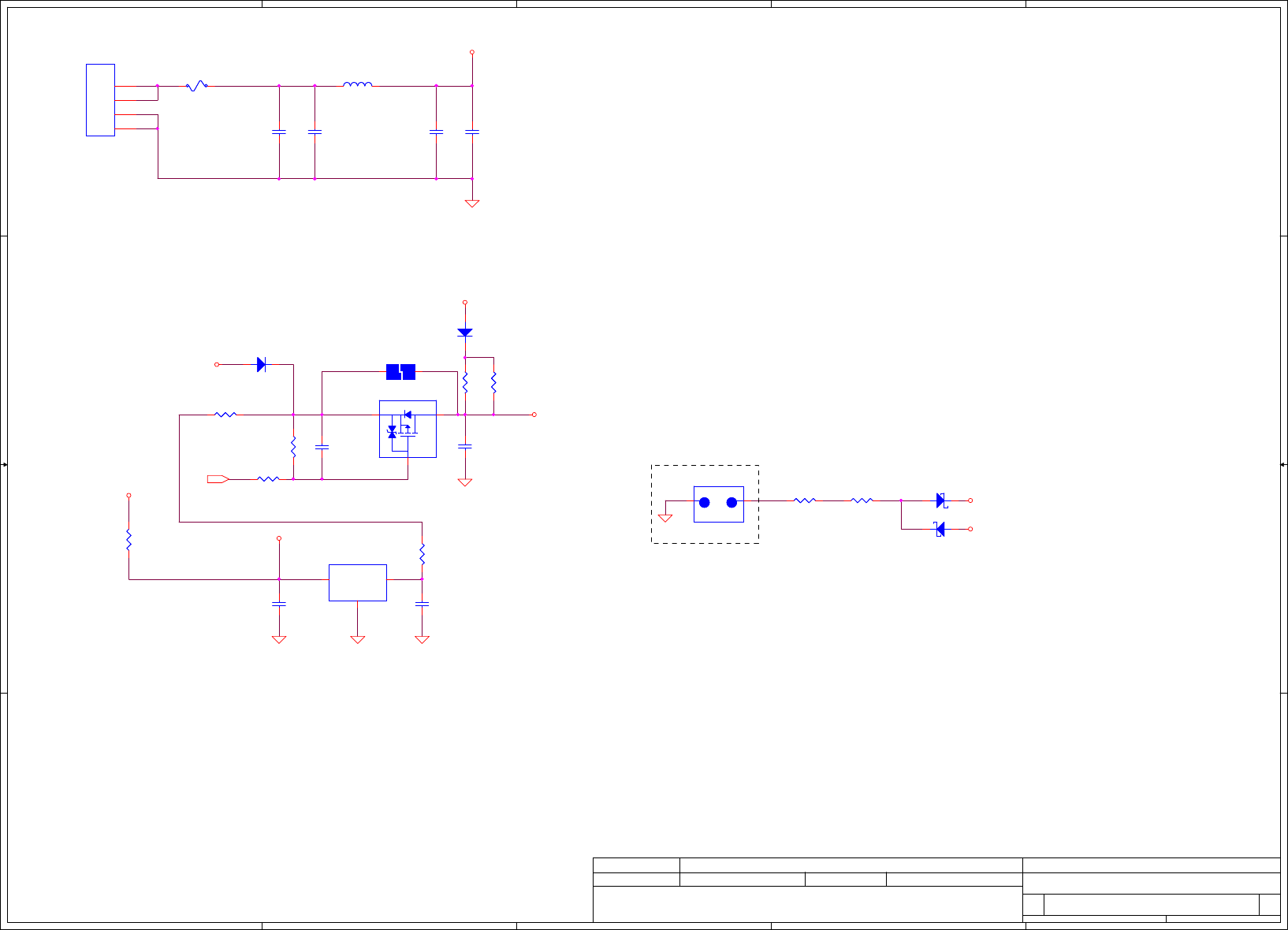Select the capacitor right of the regulator IC
This screenshot has width=1288, height=930.
[x=423, y=604]
